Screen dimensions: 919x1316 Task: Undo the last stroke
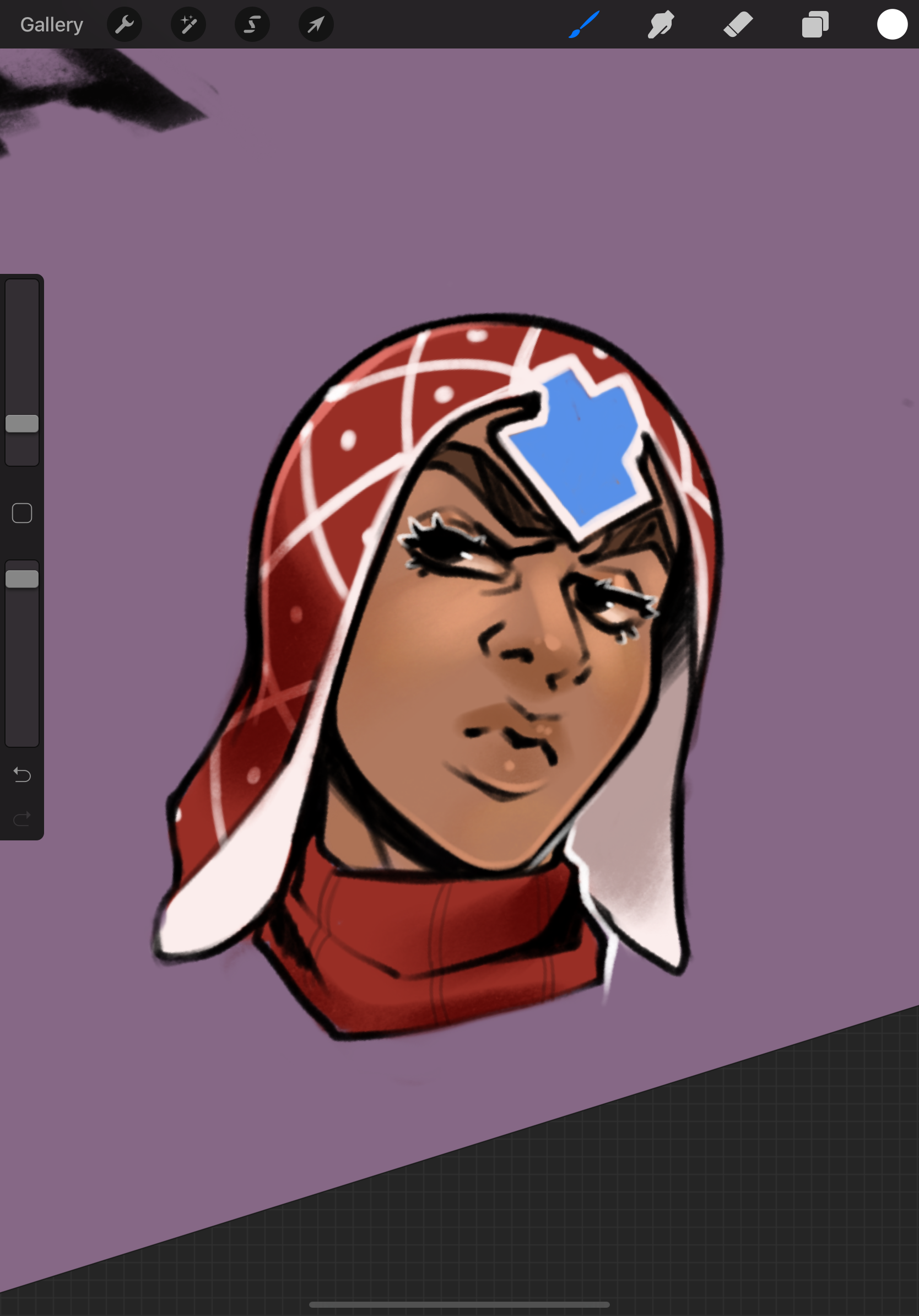[22, 775]
